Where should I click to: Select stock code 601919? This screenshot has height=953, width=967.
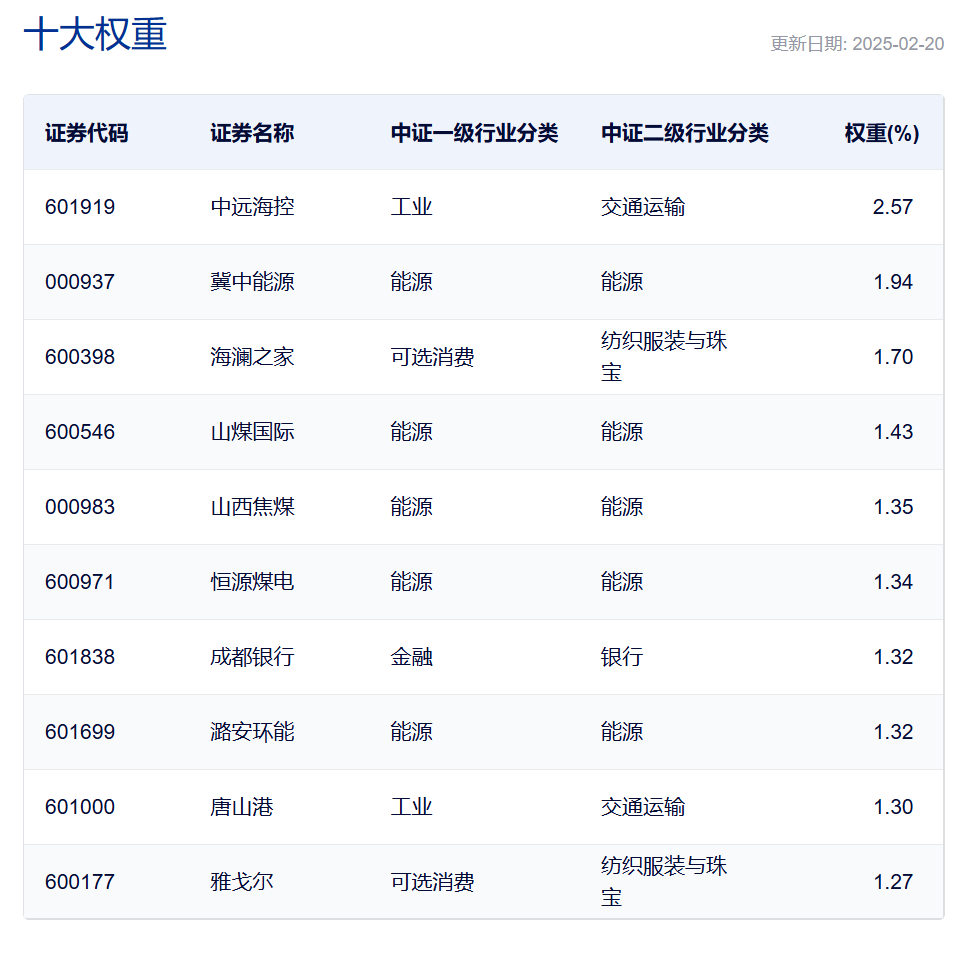click(80, 207)
